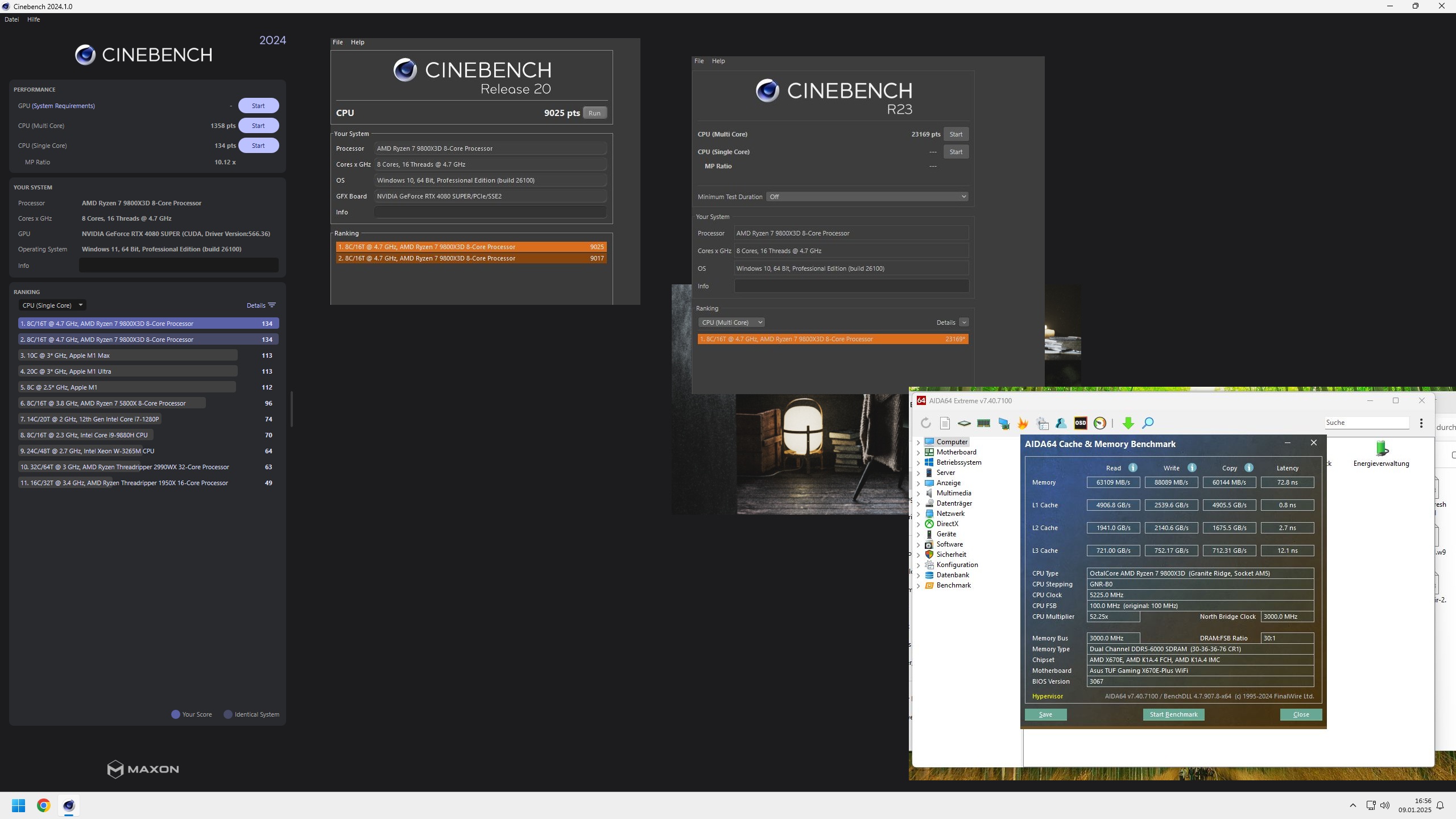
Task: Start CPU (Multi Core) test in Cinebench 2024
Action: click(258, 126)
